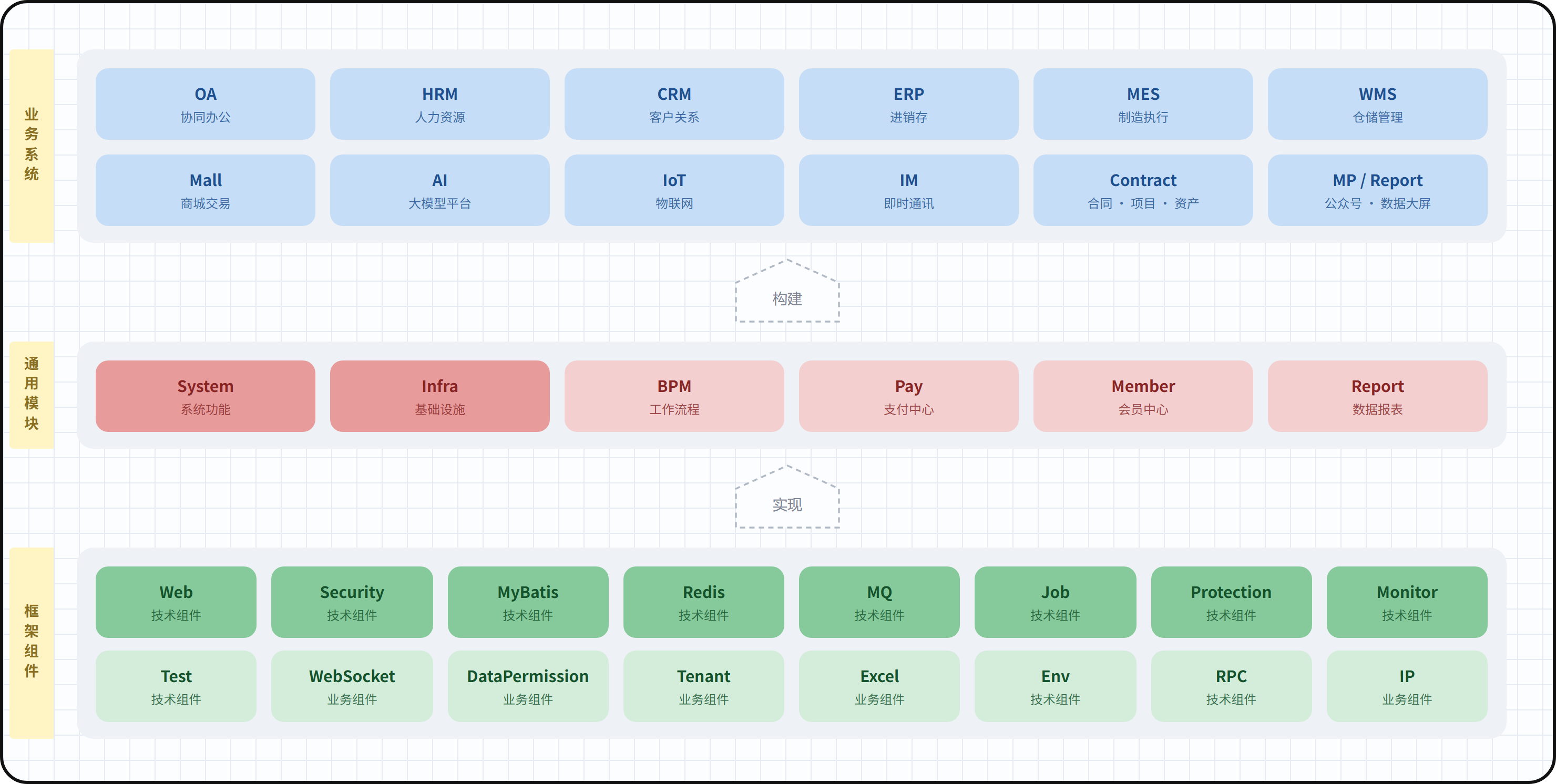Select the Job component block

(x=1055, y=602)
